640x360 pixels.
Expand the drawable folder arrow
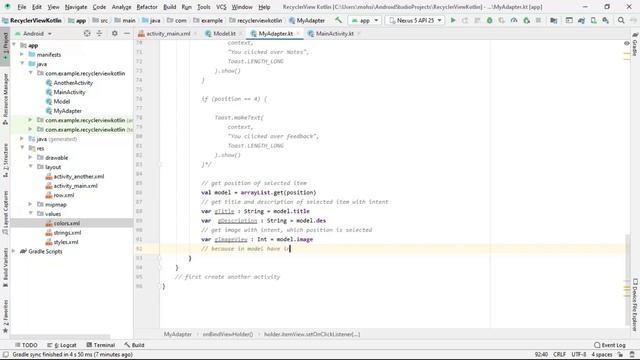[30, 158]
